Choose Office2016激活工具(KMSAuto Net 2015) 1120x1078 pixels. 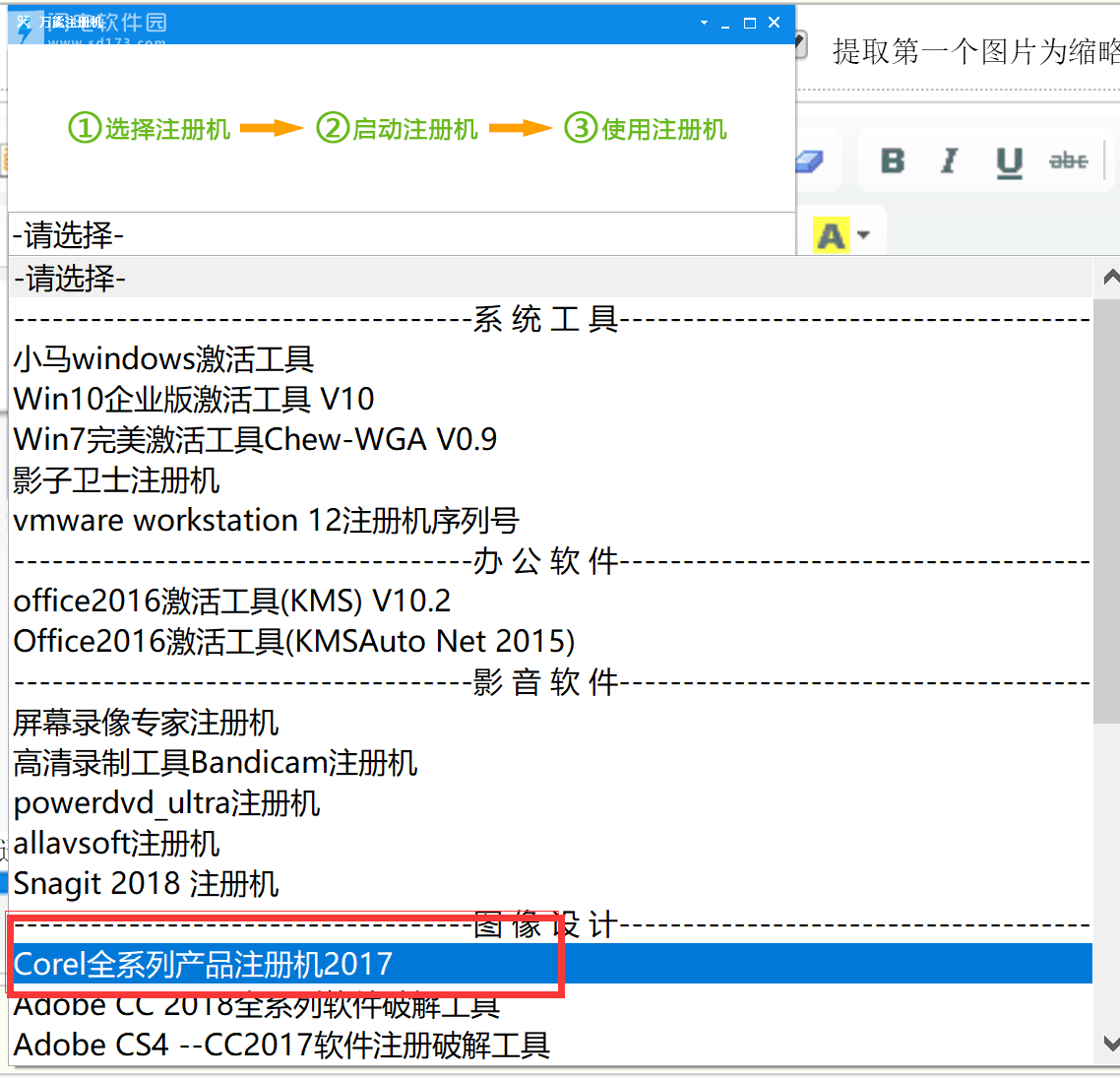pos(551,642)
